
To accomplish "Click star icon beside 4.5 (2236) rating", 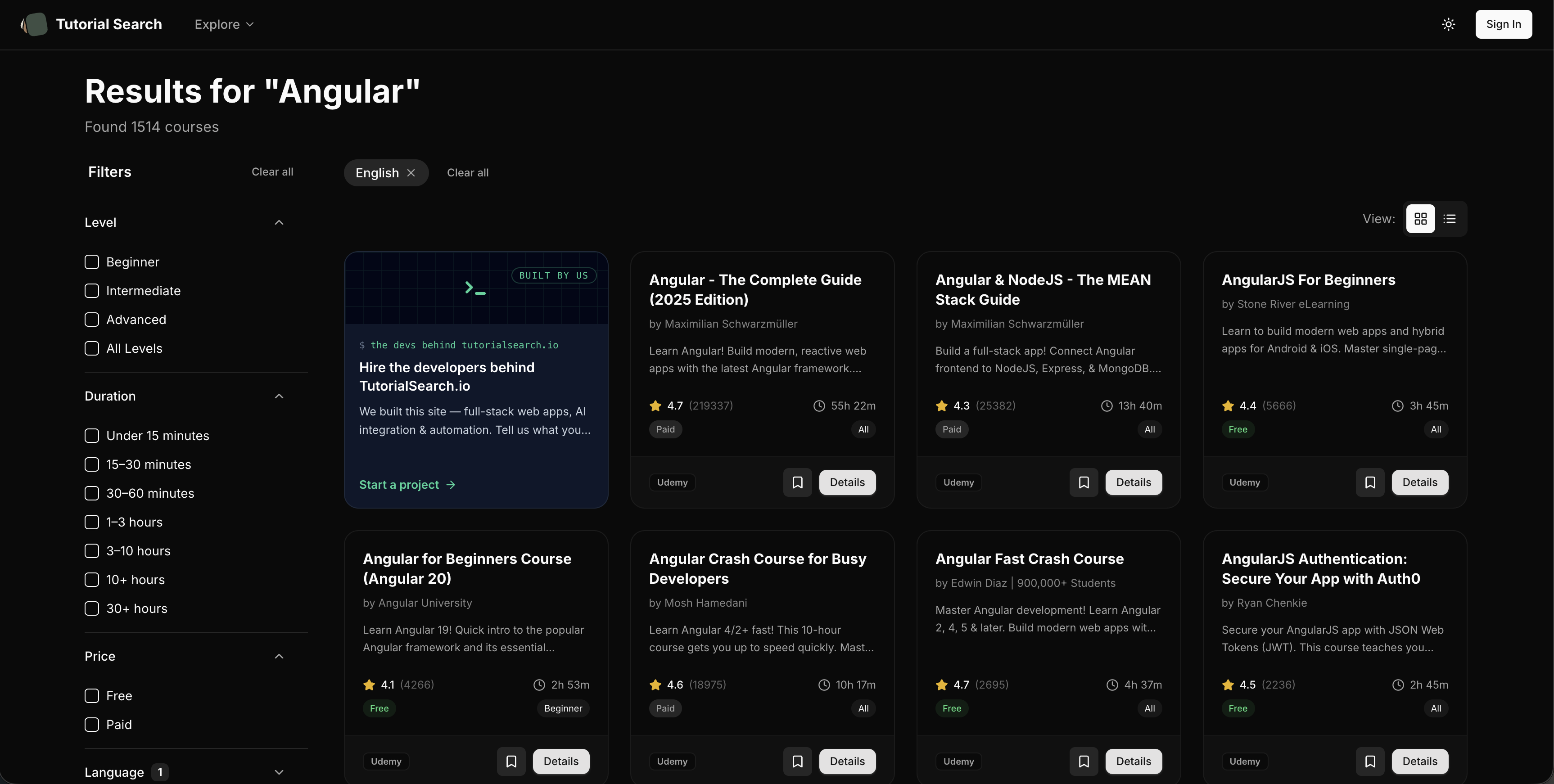I will [x=1228, y=685].
